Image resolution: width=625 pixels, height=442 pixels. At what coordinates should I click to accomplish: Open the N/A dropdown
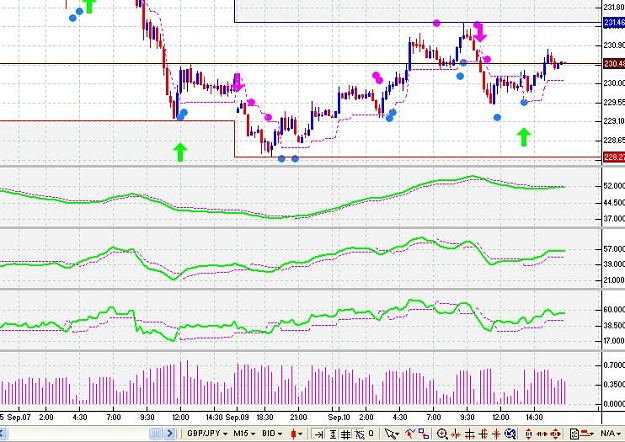pos(610,433)
